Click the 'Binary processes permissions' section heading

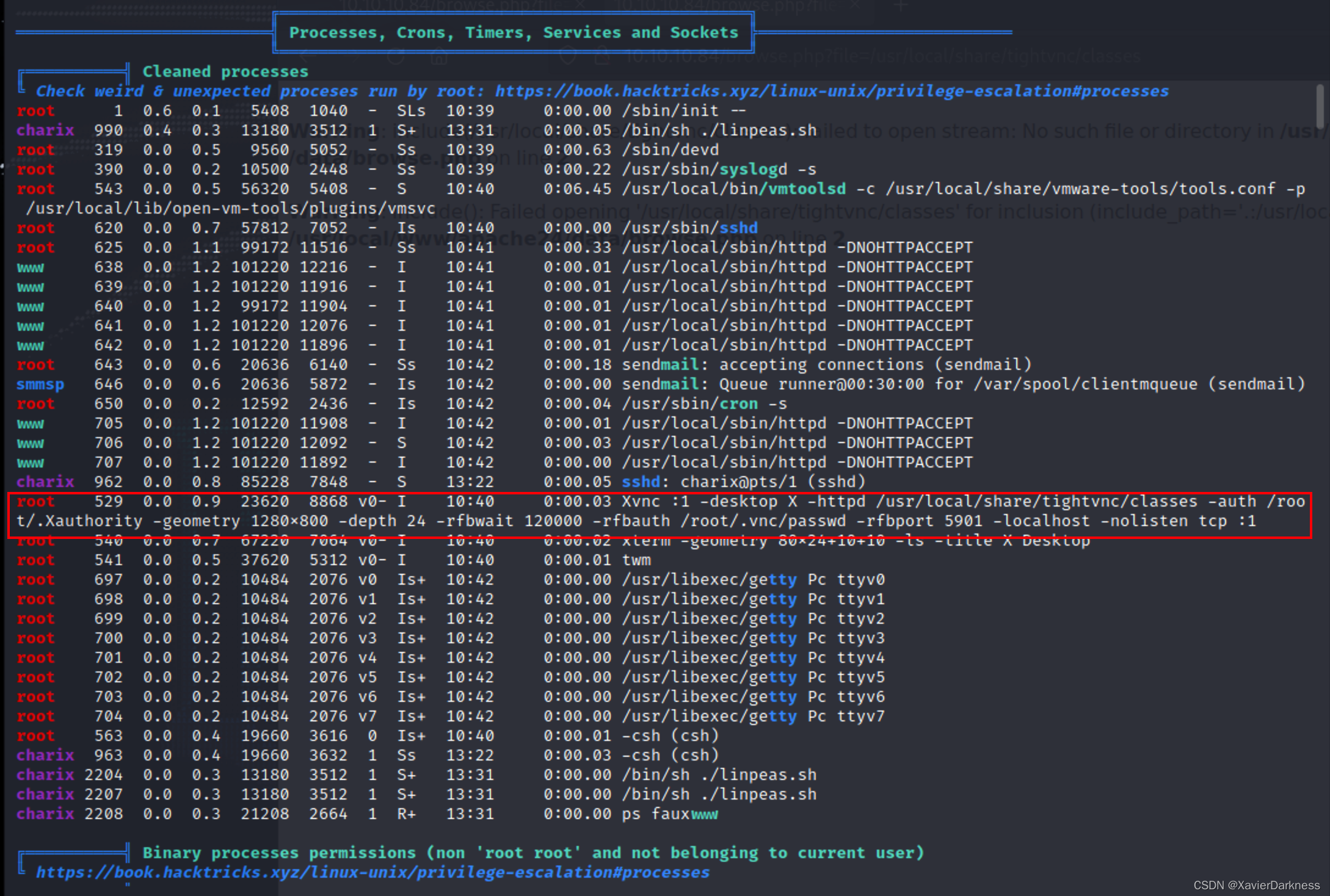[533, 853]
